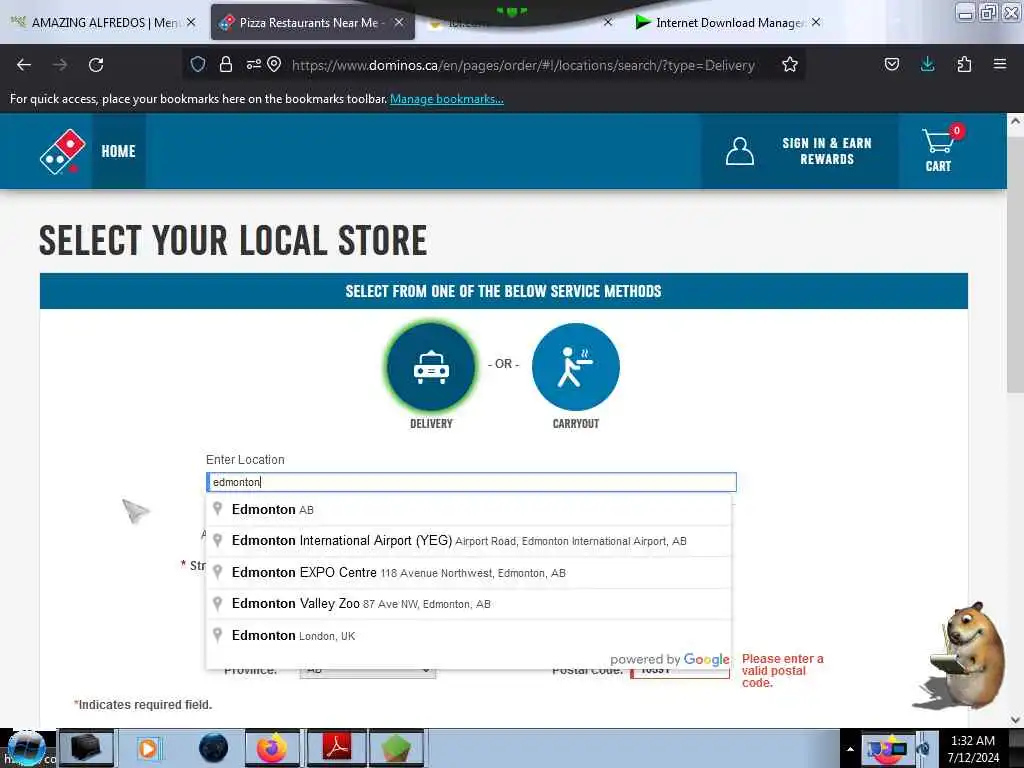Open the media player taskbar icon
The image size is (1024, 768).
pos(148,748)
